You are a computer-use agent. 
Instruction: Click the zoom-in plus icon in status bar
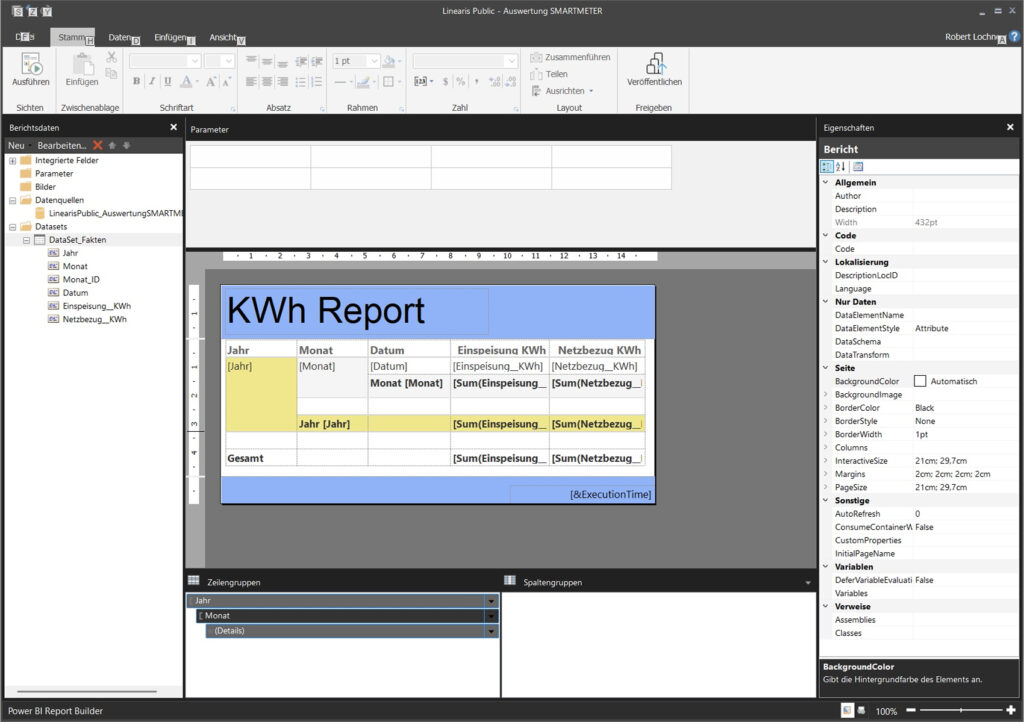coord(1012,711)
